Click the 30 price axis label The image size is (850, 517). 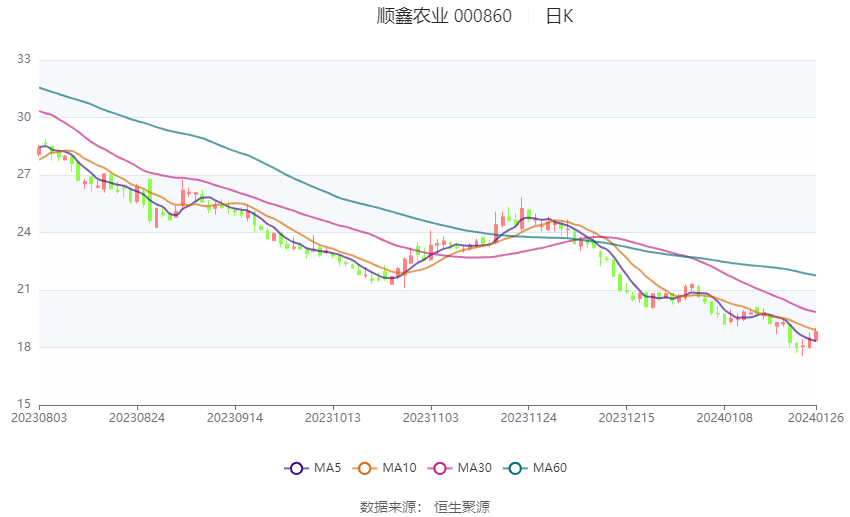click(24, 117)
